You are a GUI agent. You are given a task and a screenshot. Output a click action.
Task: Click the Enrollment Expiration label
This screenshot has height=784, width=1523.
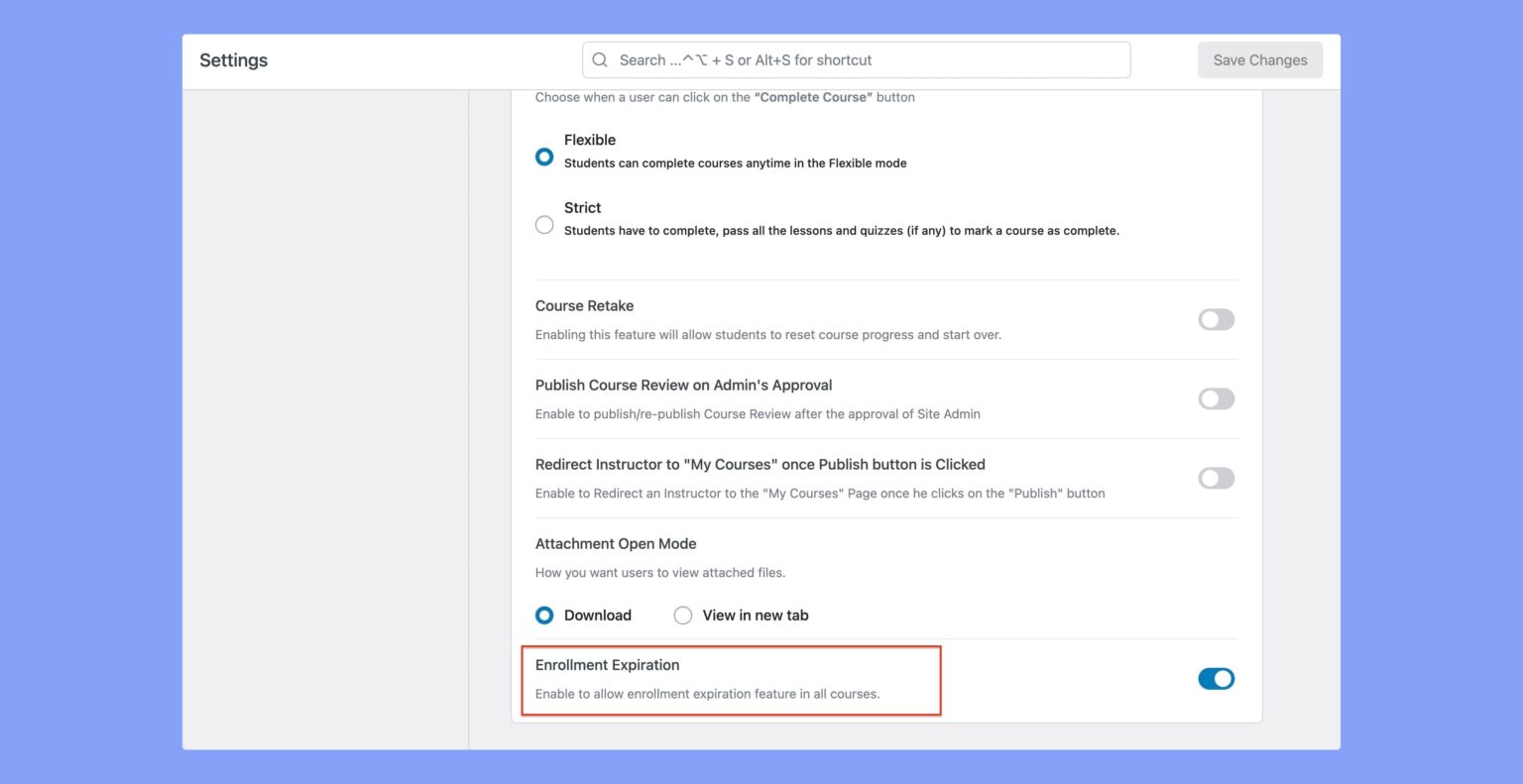[x=607, y=665]
